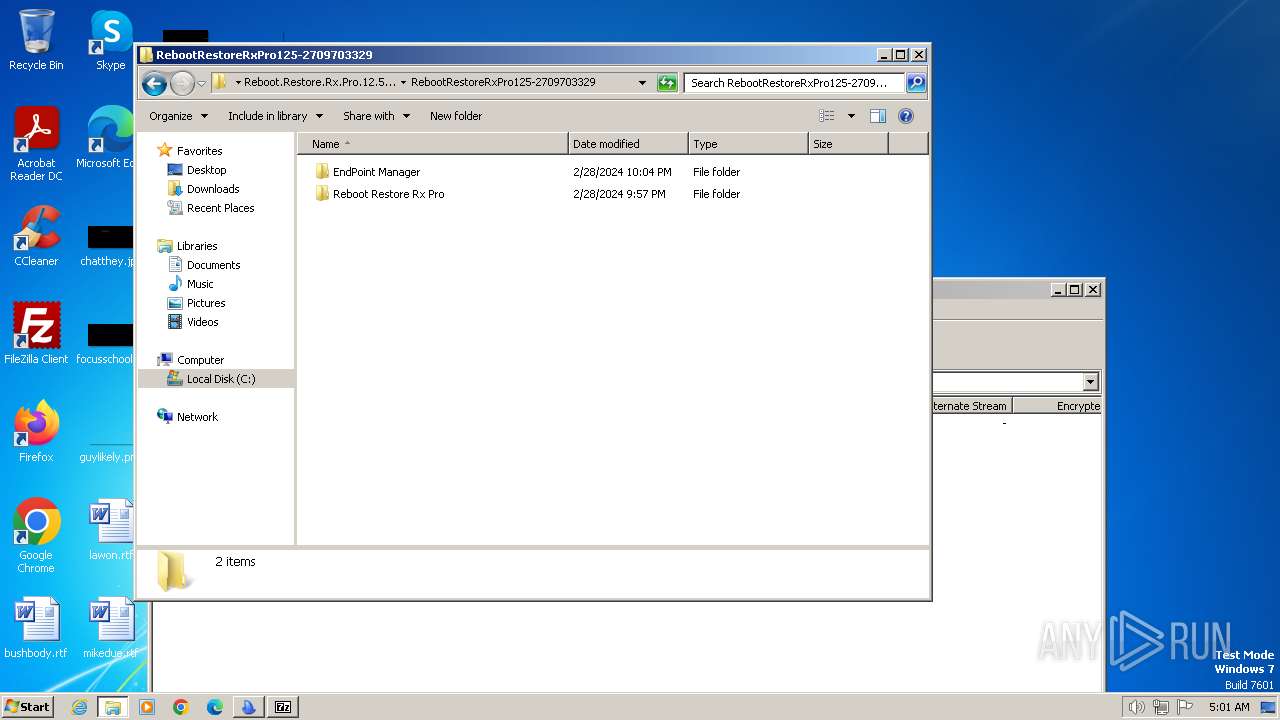Sort by the Name column header
Image resolution: width=1280 pixels, height=720 pixels.
click(432, 144)
